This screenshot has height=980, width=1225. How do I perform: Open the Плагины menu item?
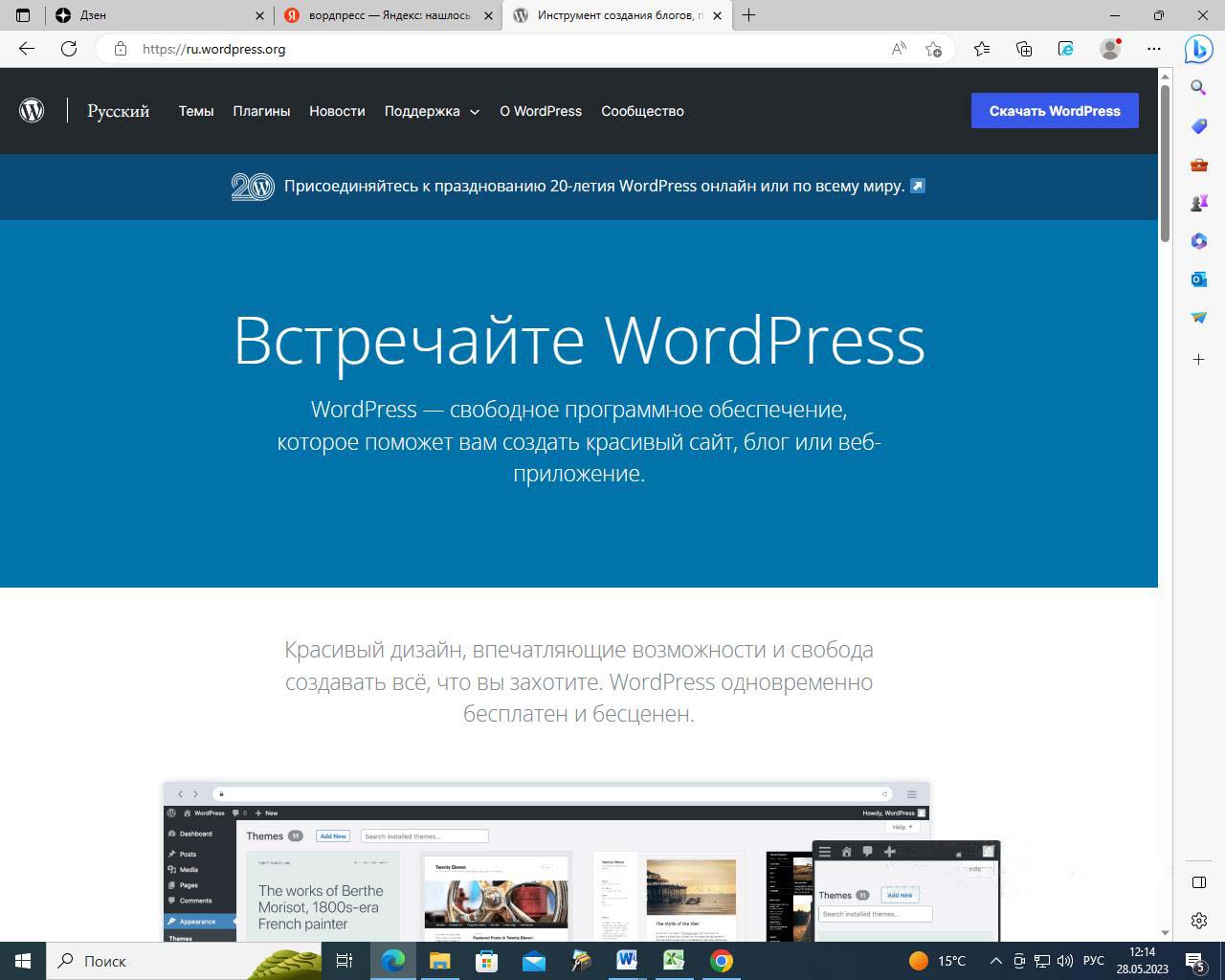pos(261,111)
